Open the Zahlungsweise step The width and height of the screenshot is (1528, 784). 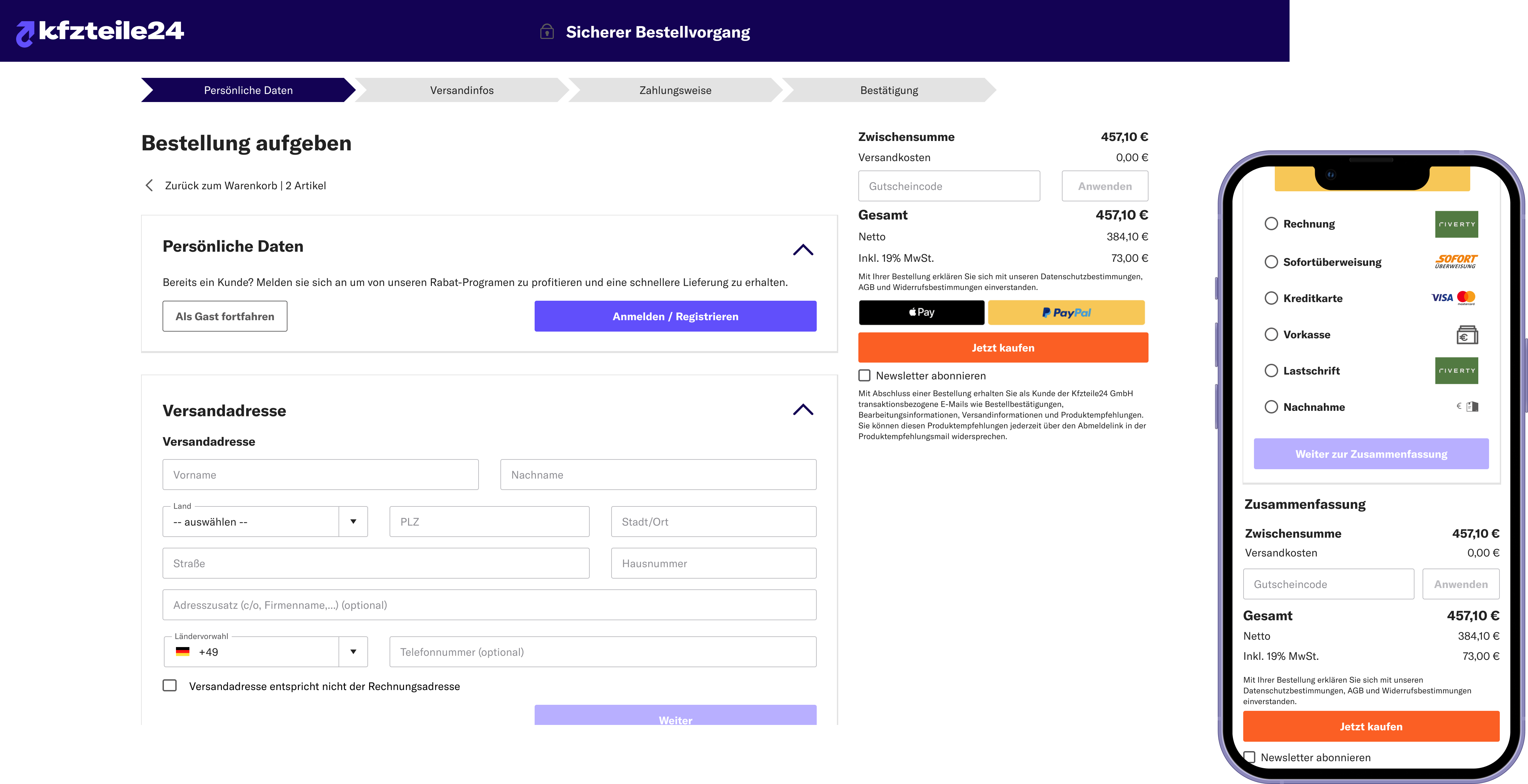tap(675, 90)
